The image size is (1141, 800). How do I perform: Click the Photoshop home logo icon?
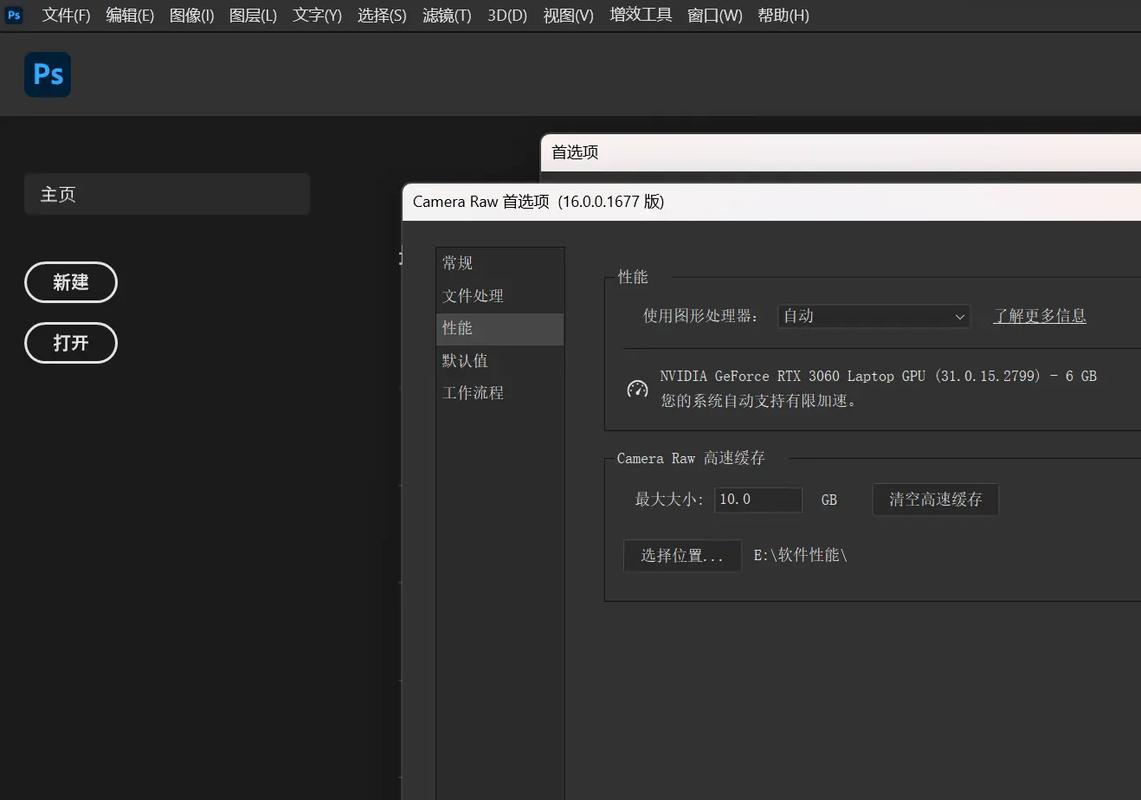pos(47,74)
